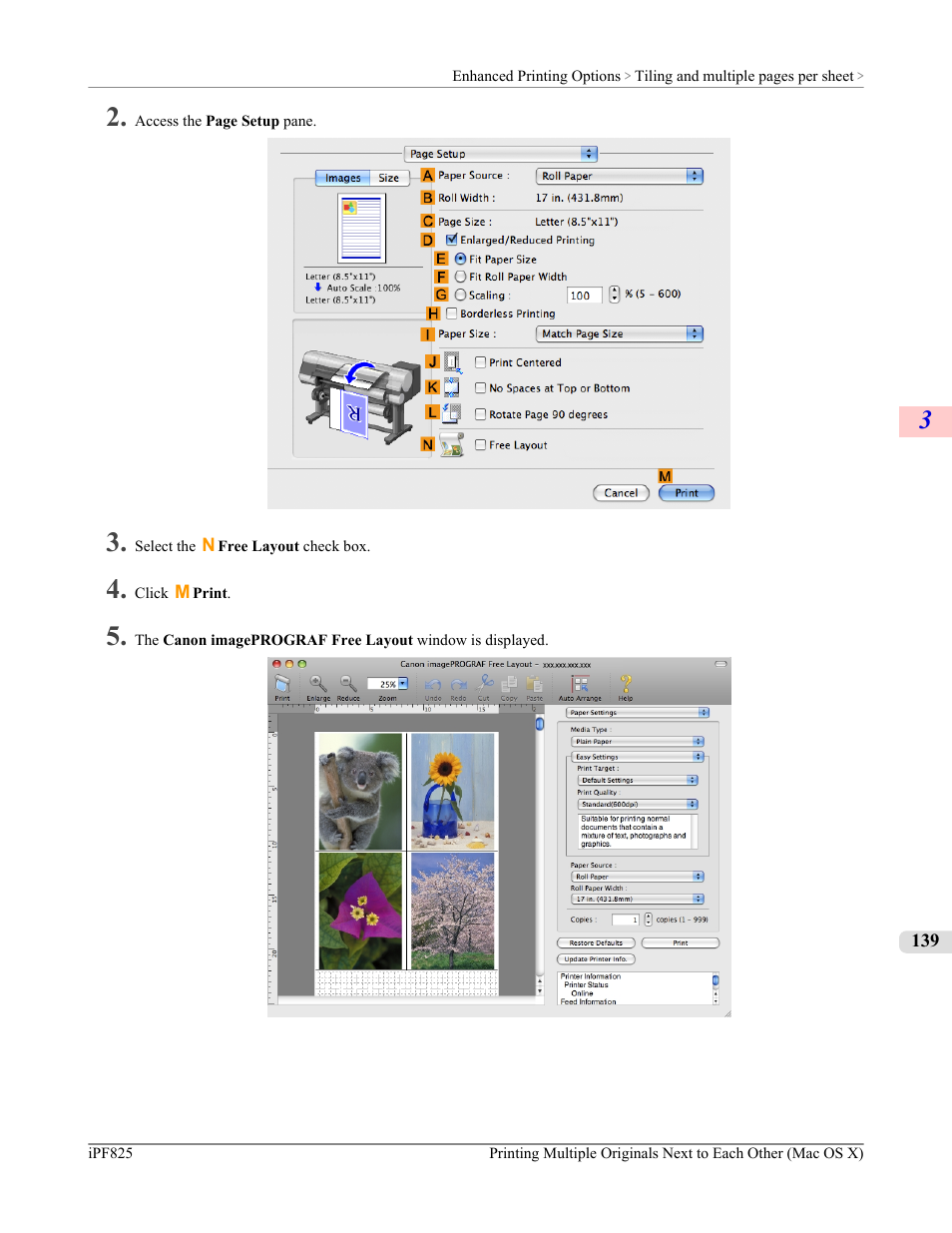Click the 'Feed Information' line
This screenshot has height=1233, width=952.
(588, 1001)
